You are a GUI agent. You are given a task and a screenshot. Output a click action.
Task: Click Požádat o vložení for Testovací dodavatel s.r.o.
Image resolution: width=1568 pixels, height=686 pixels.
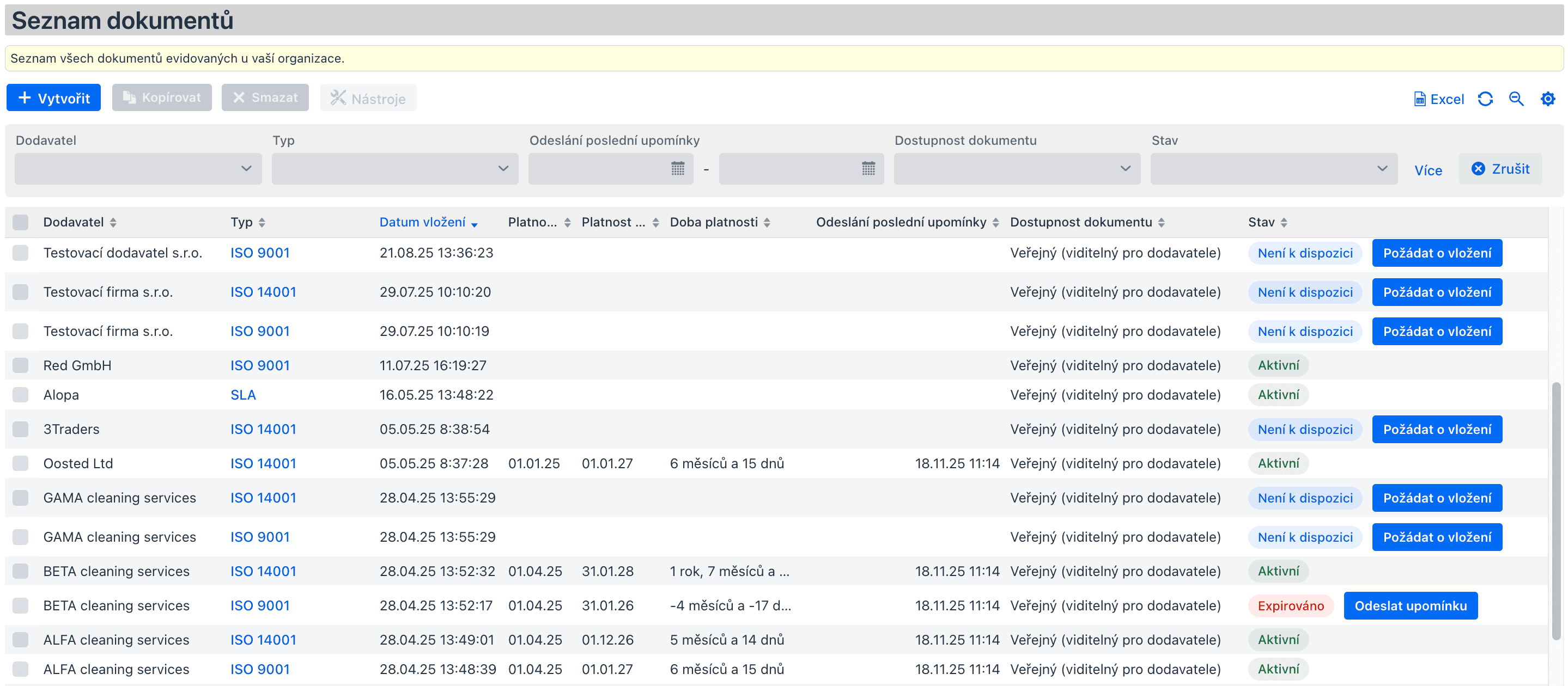tap(1437, 253)
